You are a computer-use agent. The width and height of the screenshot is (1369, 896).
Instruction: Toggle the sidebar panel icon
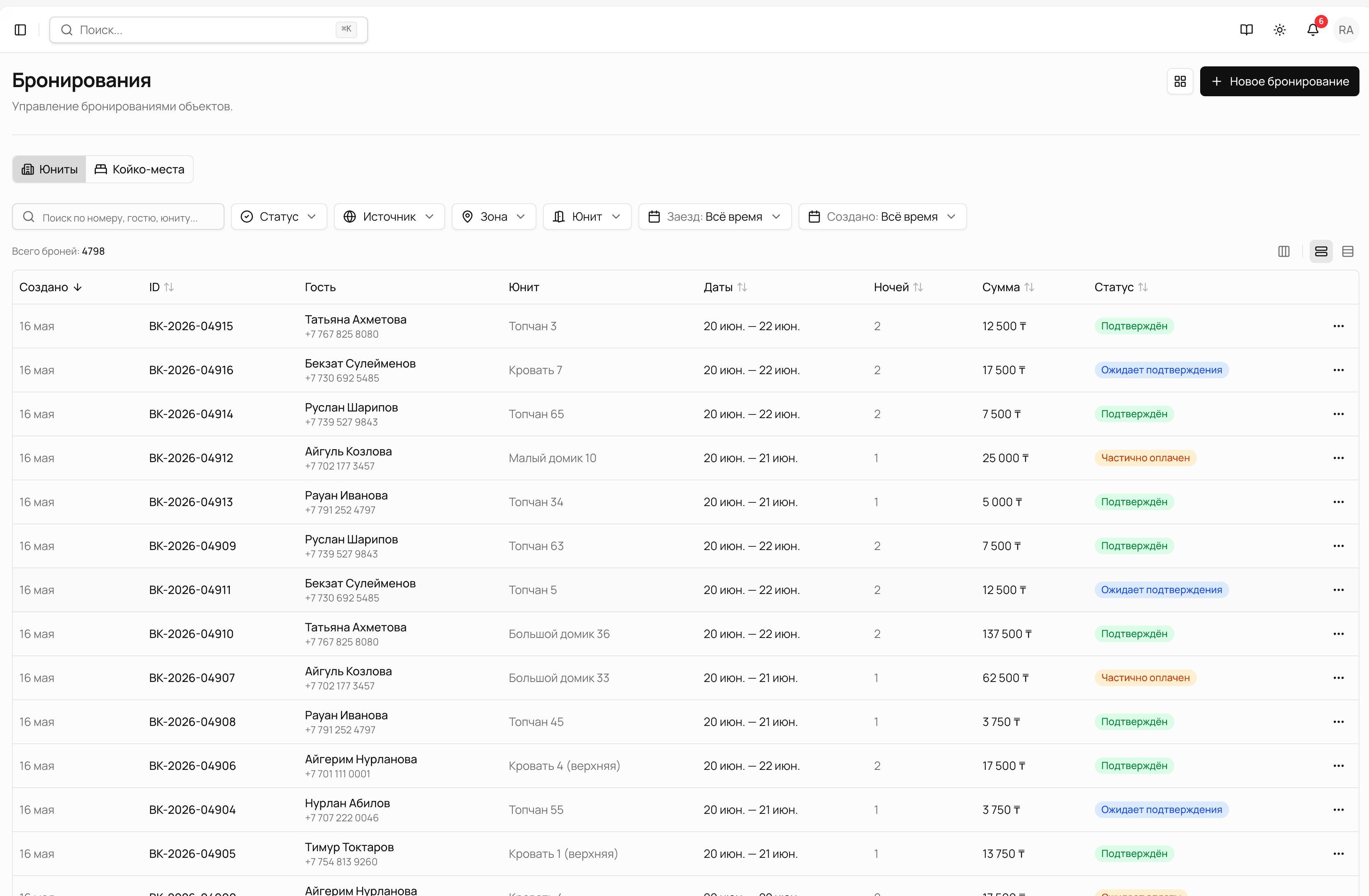pos(20,30)
